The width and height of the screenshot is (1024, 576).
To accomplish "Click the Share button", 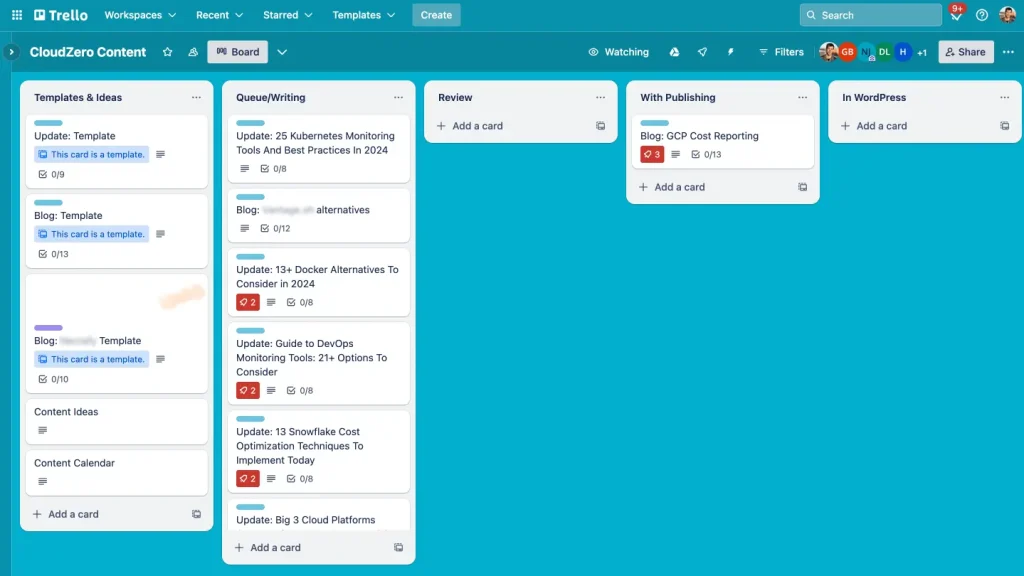I will tap(964, 51).
